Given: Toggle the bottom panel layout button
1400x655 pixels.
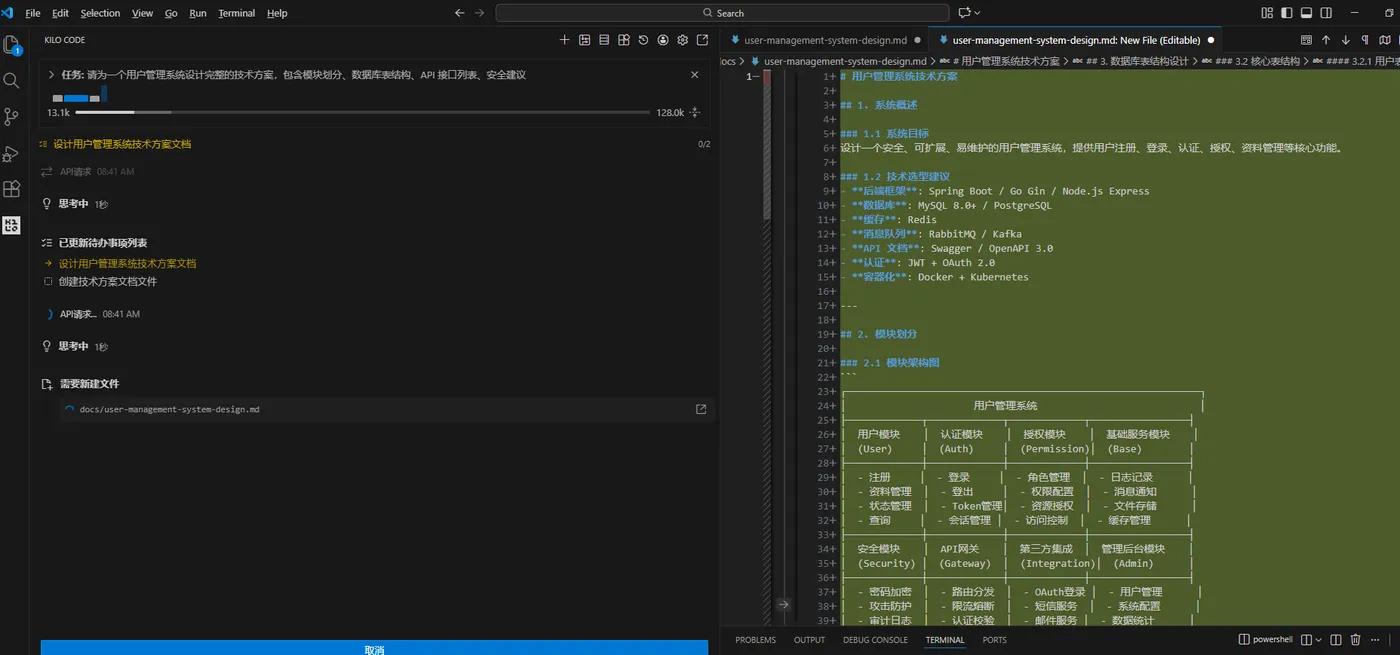Looking at the screenshot, I should [1306, 13].
